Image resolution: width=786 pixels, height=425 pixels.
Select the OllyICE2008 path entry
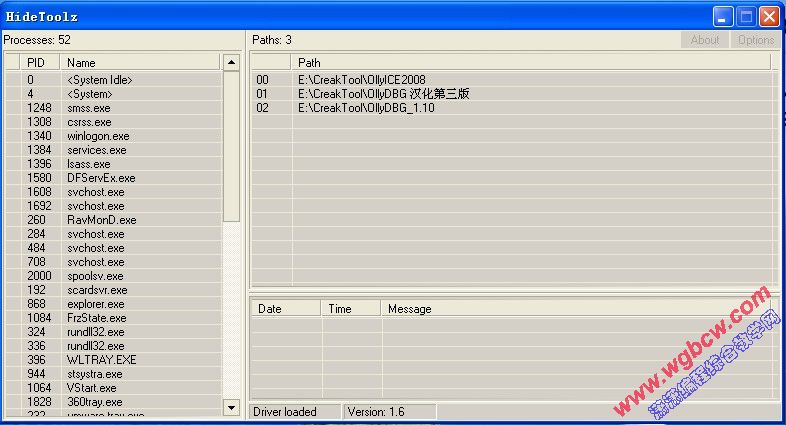347,80
